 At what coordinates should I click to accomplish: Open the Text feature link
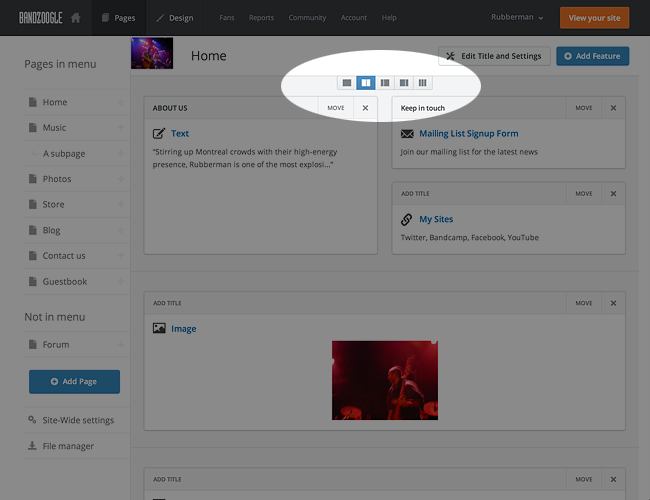180,133
